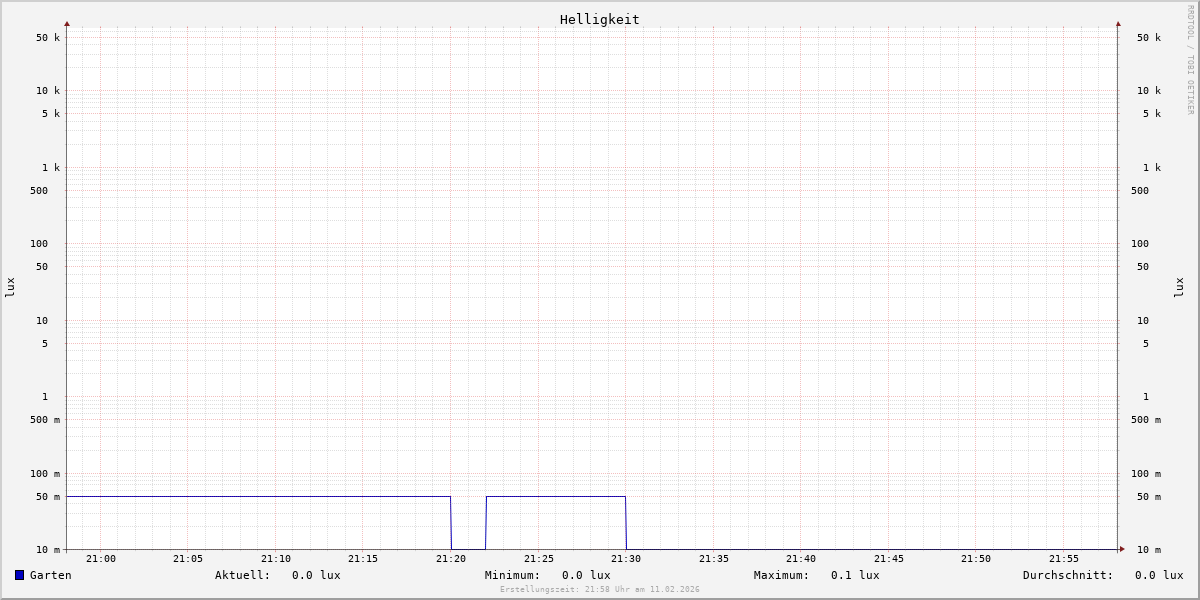Click the 21:50 time axis label

click(976, 559)
